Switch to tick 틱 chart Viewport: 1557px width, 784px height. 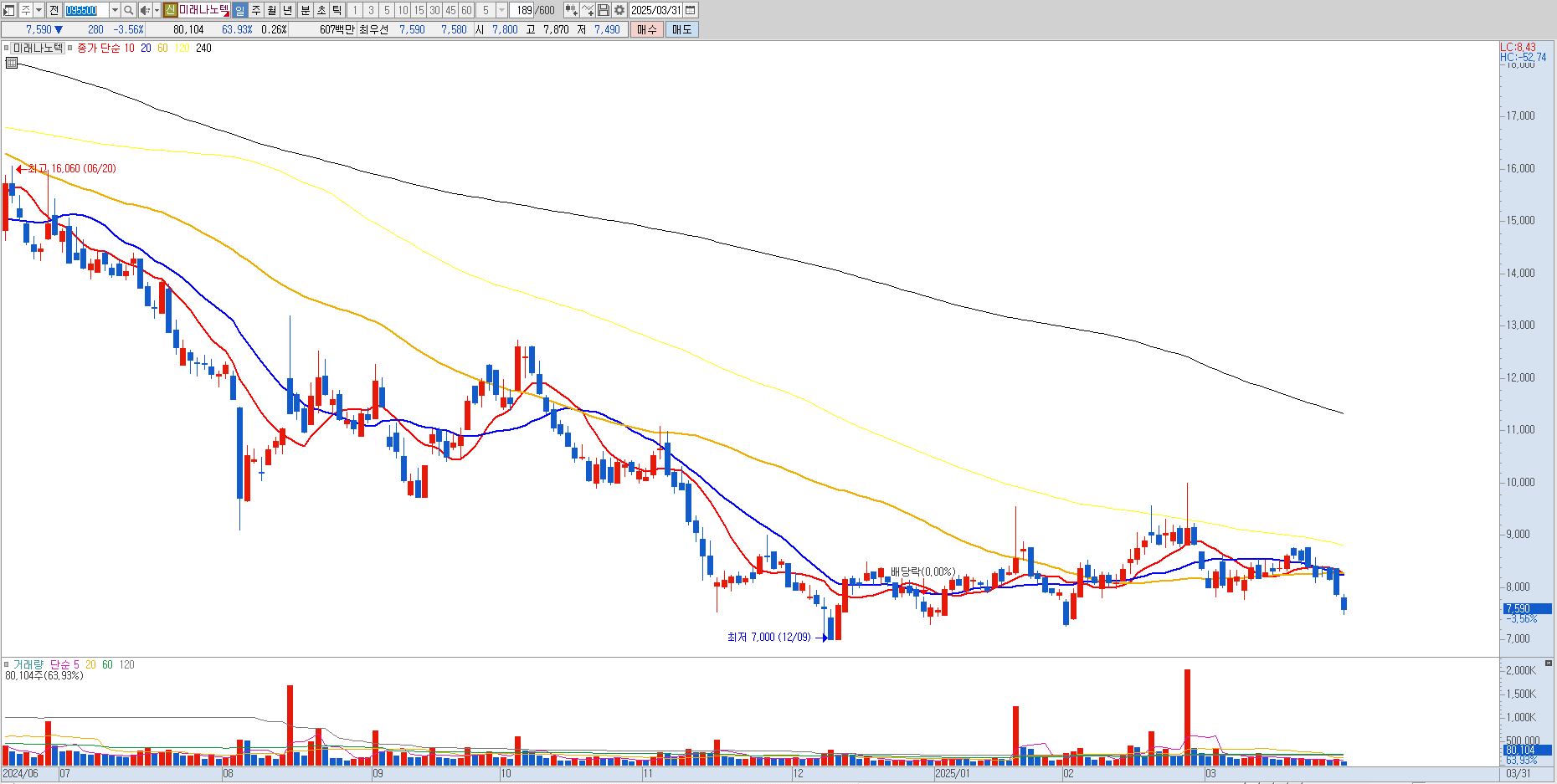[x=337, y=10]
